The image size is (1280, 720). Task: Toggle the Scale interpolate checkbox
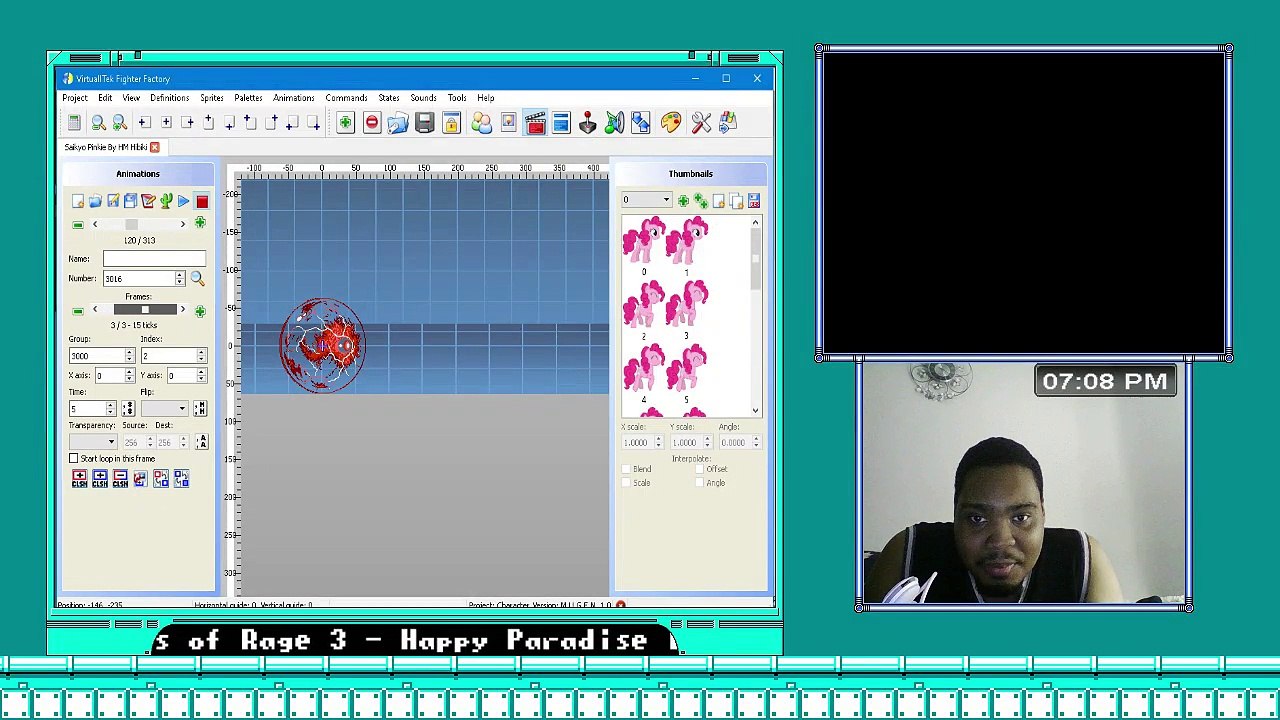point(627,483)
